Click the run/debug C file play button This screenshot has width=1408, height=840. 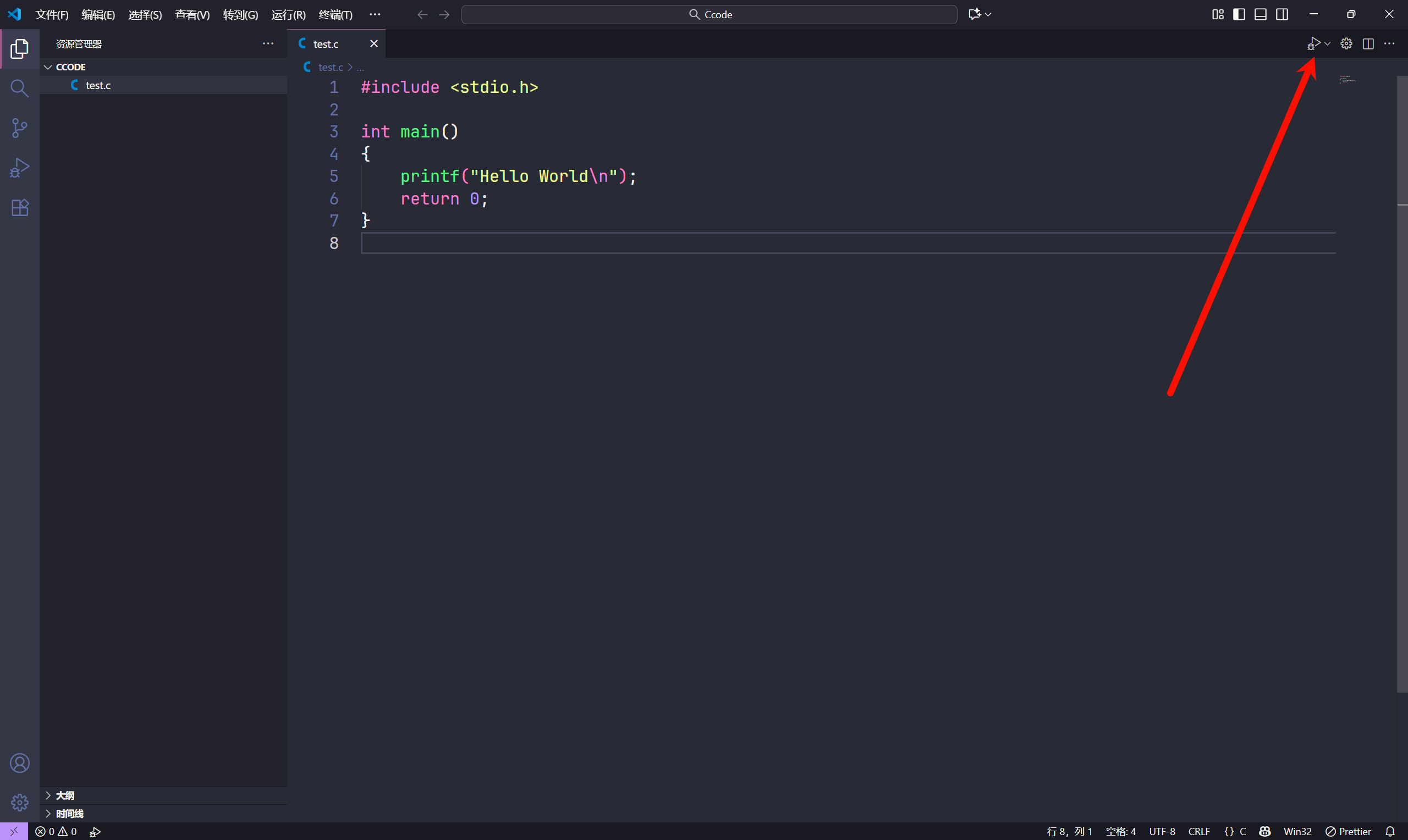(1313, 43)
